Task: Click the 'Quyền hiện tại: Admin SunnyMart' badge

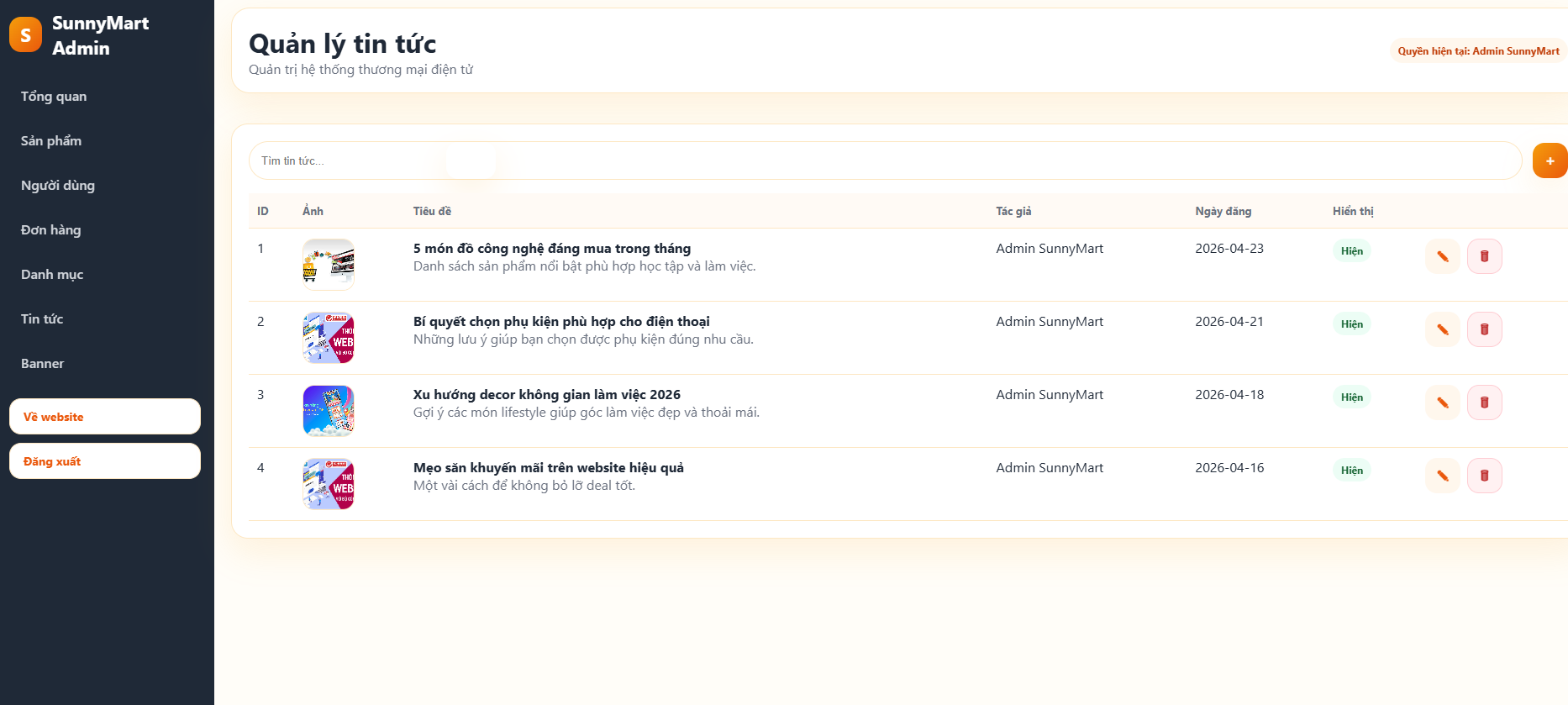Action: 1478,51
